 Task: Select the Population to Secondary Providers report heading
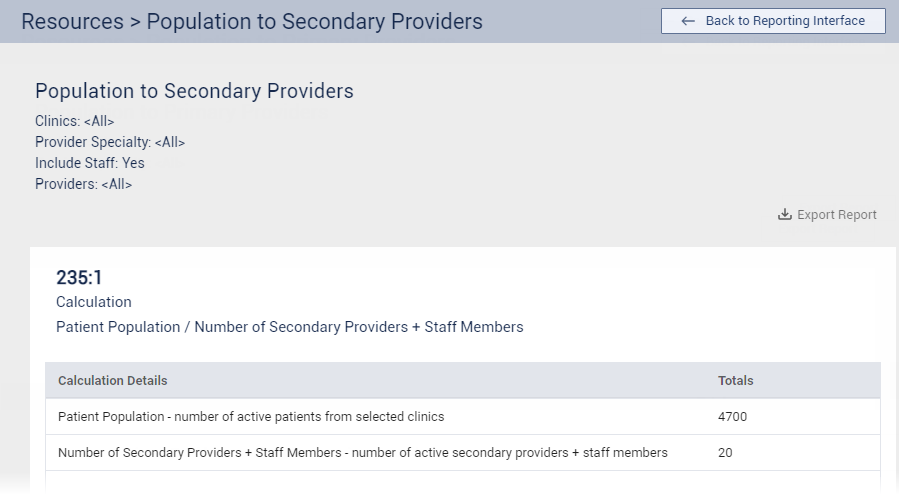tap(194, 91)
